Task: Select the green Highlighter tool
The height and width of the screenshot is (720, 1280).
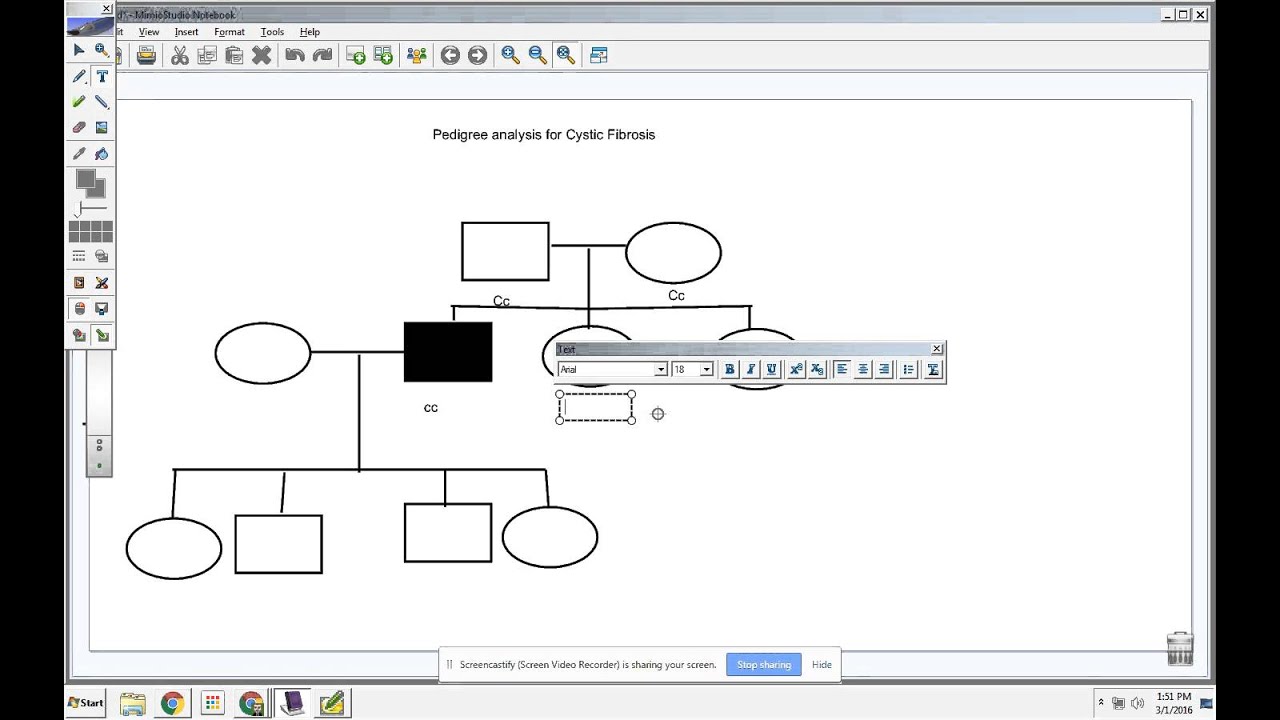Action: click(79, 102)
